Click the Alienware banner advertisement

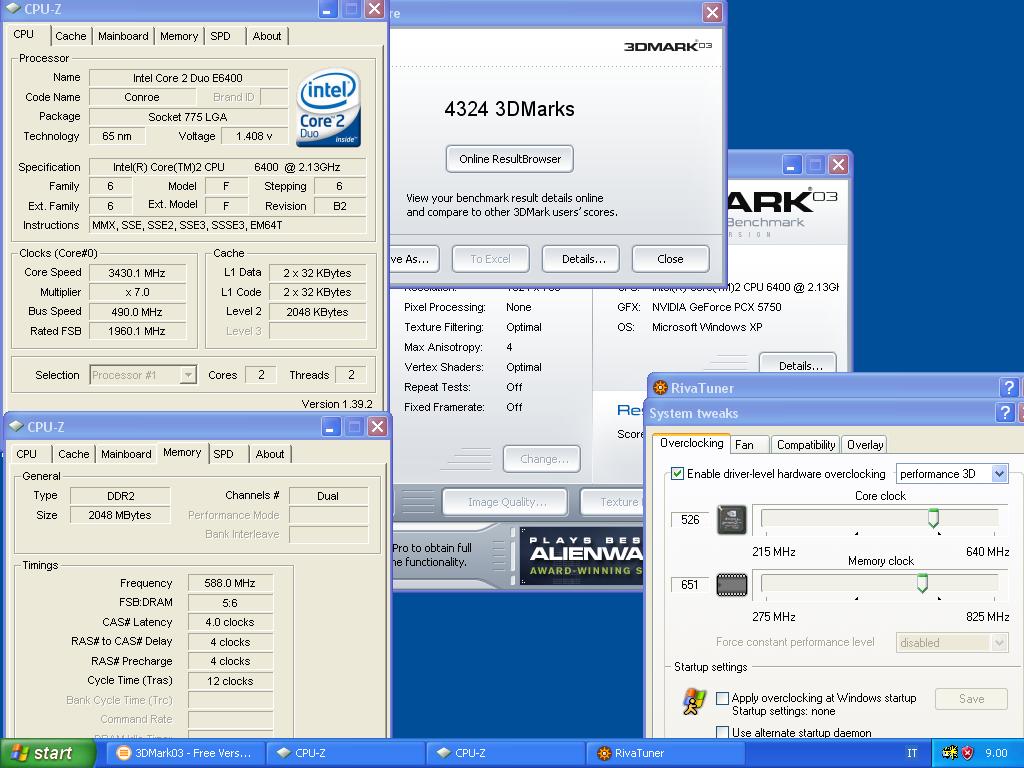coord(581,556)
